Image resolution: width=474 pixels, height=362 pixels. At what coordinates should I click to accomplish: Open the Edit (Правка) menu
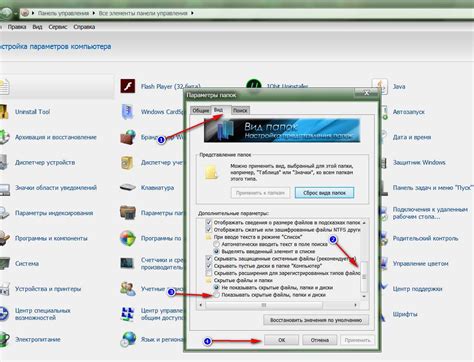click(17, 27)
